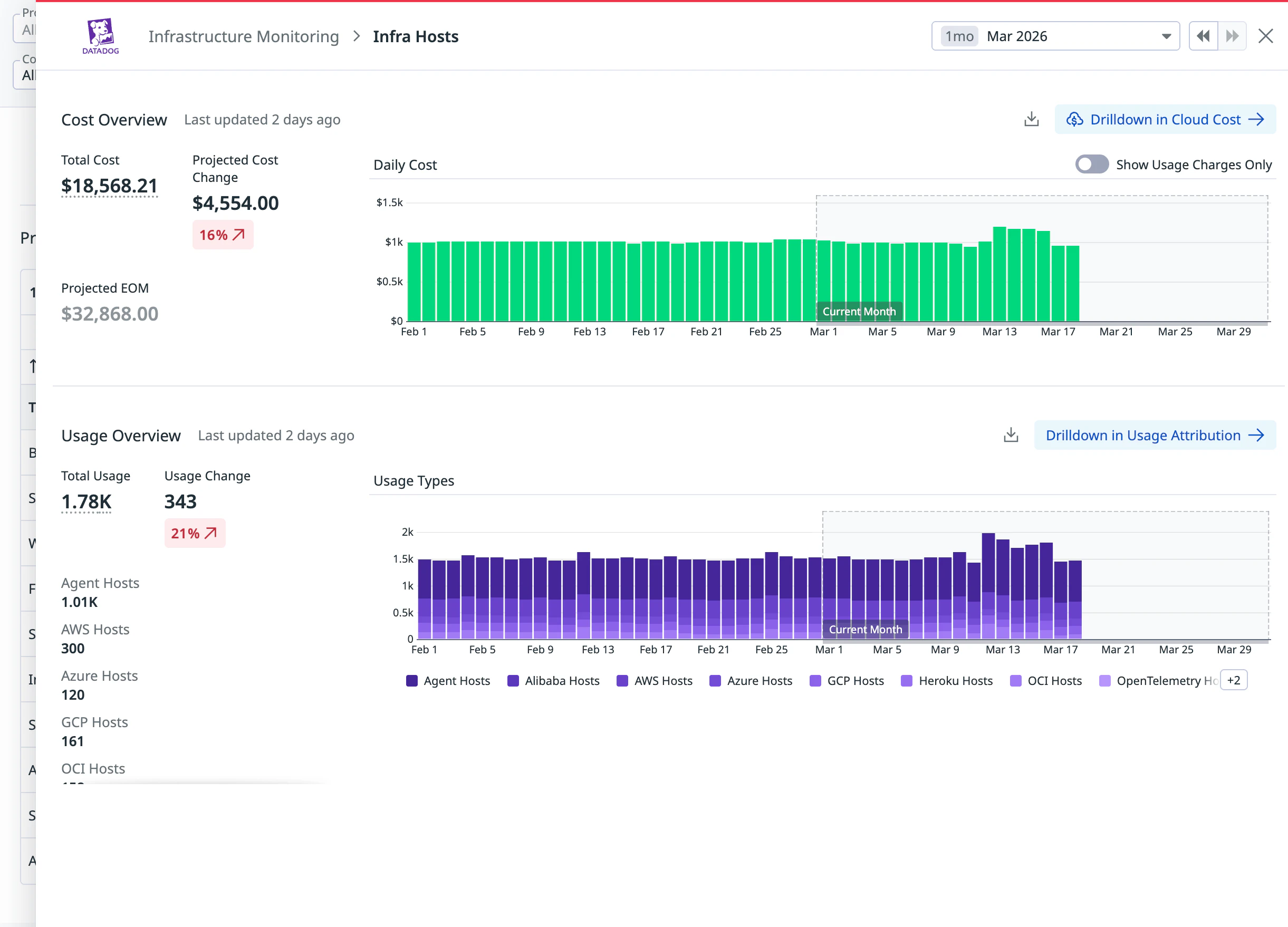Click the GCP Hosts legend color swatch
Screen dimensions: 1288x927
(x=815, y=681)
